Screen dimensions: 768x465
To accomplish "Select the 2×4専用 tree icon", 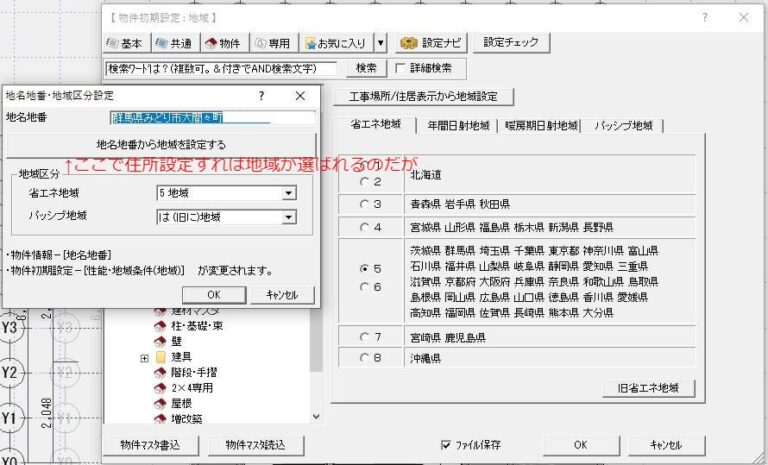I will tap(160, 388).
